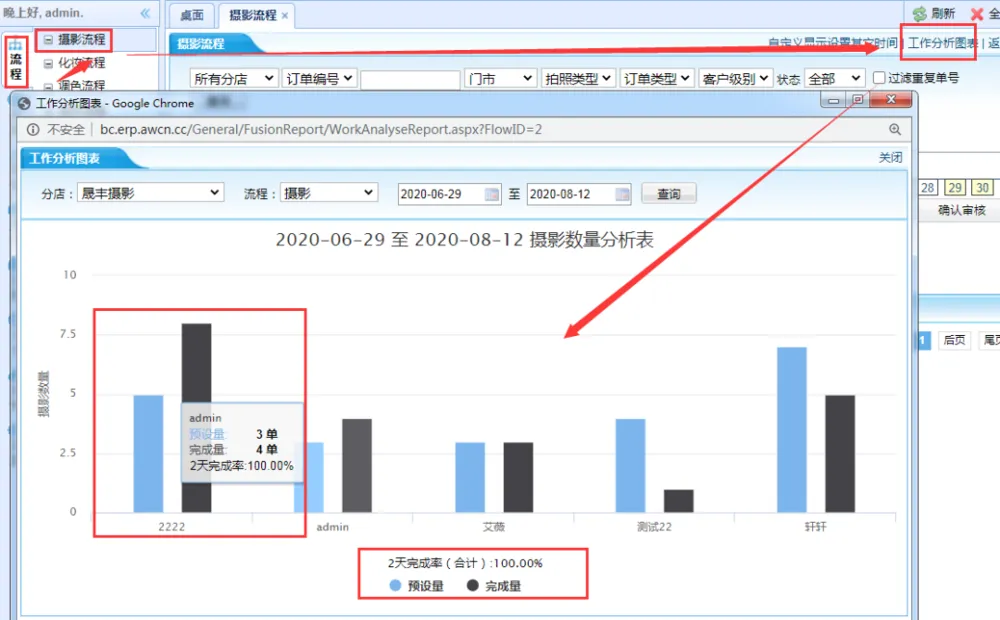Click the 刷新 refresh icon
1000x620 pixels.
pos(919,14)
